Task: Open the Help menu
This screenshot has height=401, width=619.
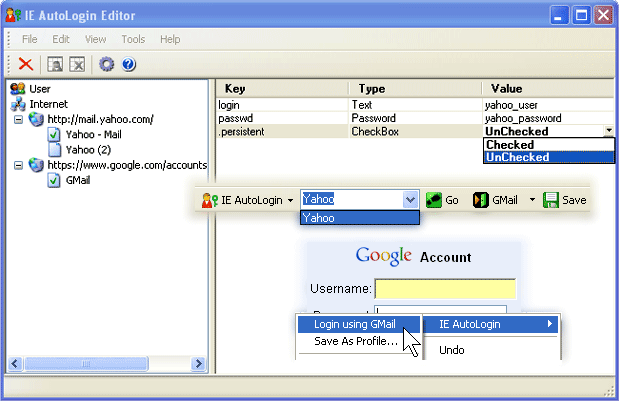Action: 170,39
